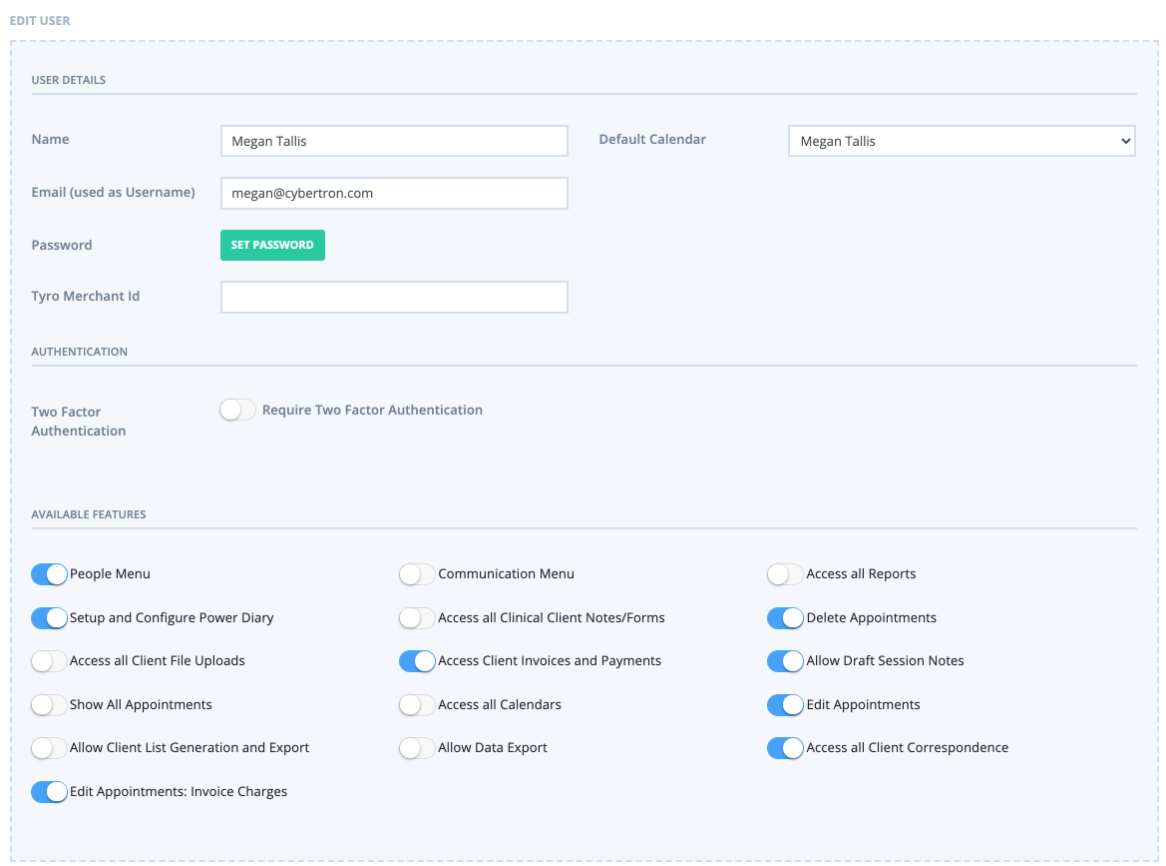Turn on Communication Menu toggle
This screenshot has height=866, width=1166.
tap(417, 574)
